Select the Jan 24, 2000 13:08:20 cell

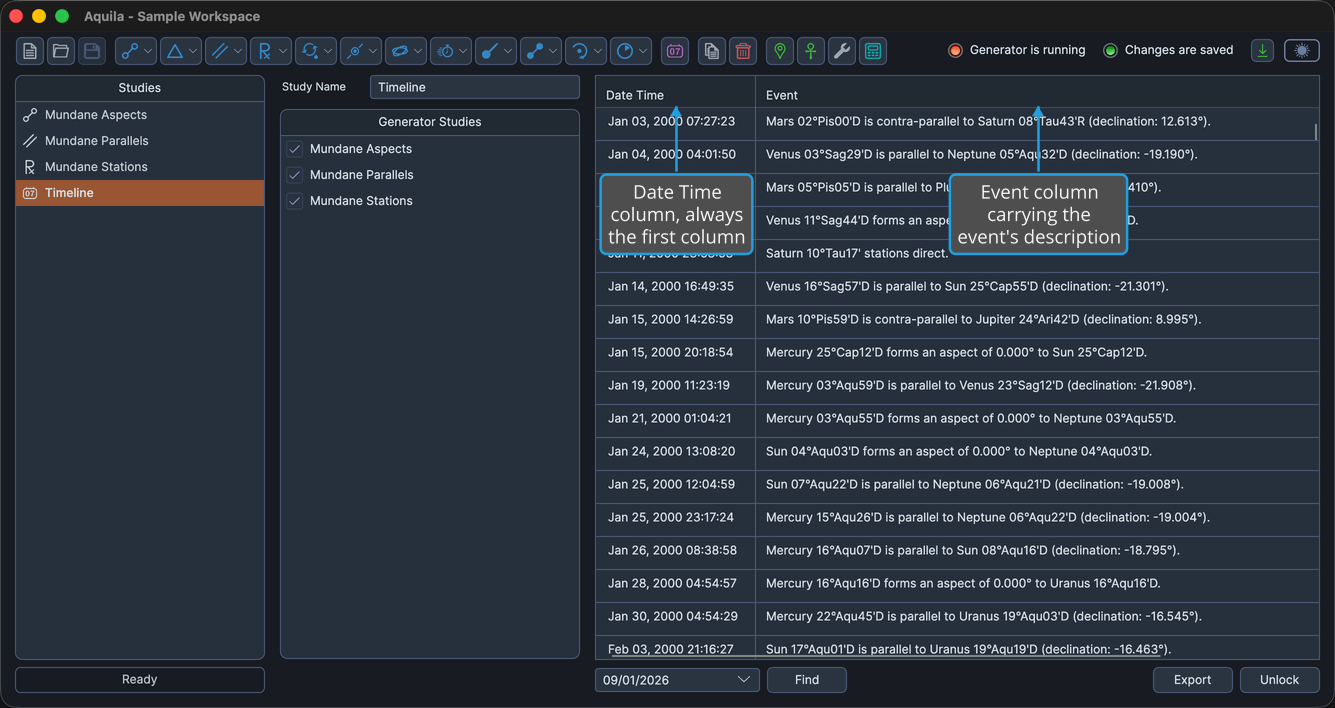tap(675, 452)
